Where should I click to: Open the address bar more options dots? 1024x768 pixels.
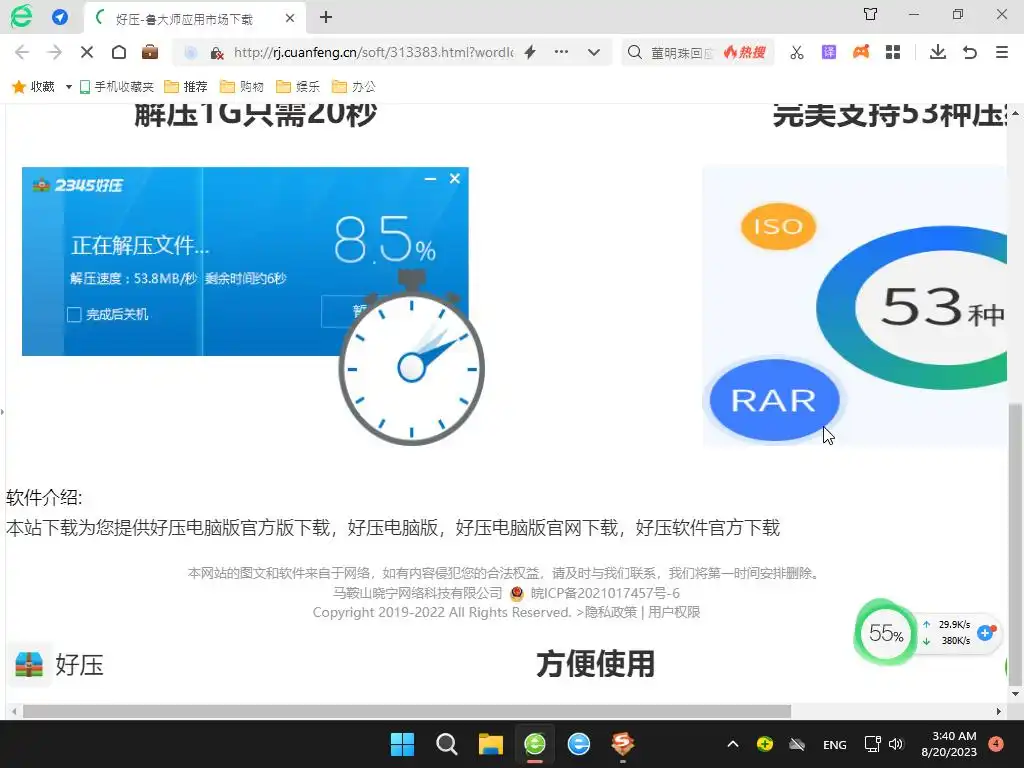point(561,52)
